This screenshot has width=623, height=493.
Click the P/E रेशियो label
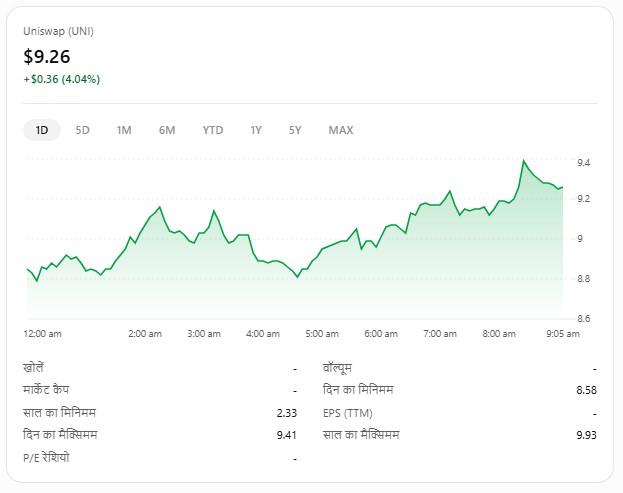(46, 458)
